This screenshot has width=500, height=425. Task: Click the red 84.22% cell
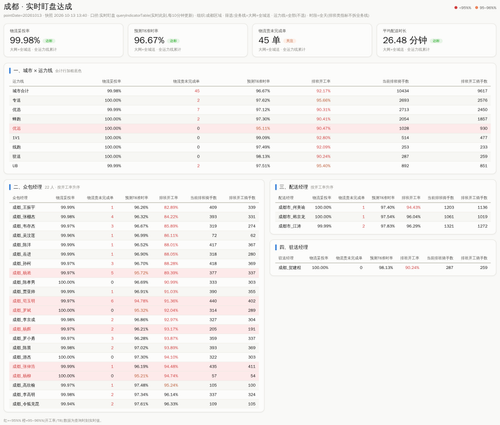171,217
